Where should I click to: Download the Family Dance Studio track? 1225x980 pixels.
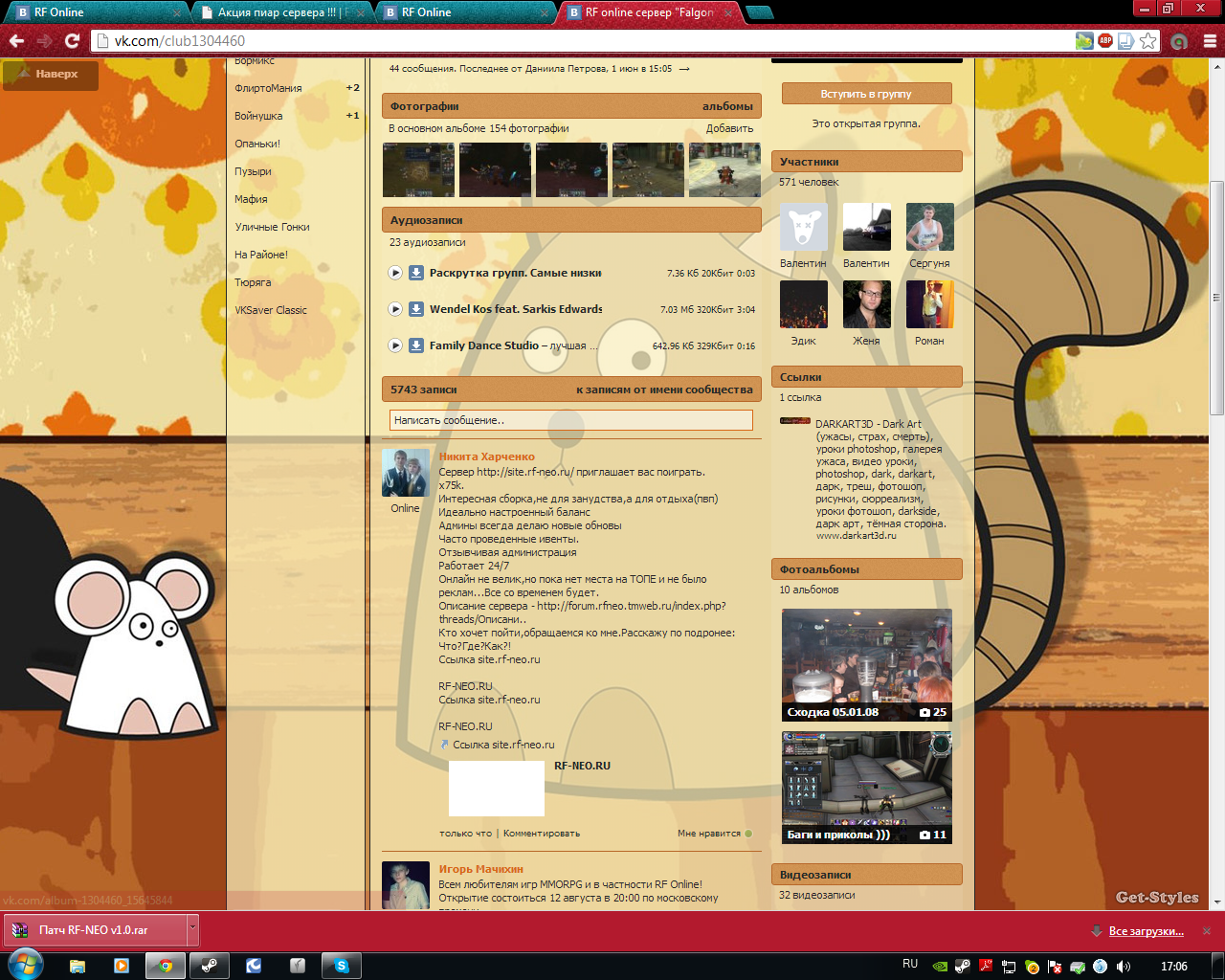tap(416, 345)
